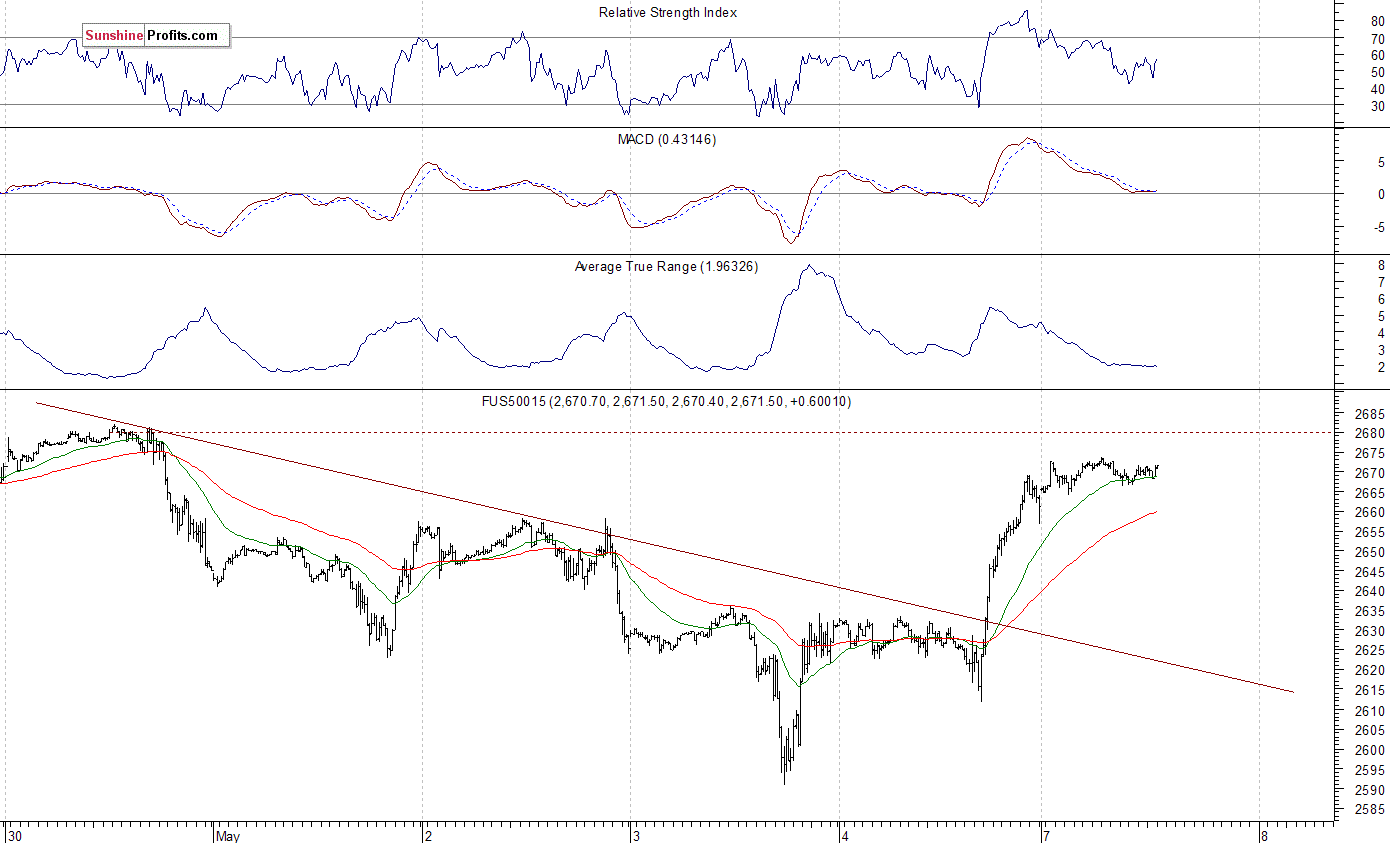Click the ATR axis value 8
This screenshot has width=1390, height=843.
coord(1381,265)
